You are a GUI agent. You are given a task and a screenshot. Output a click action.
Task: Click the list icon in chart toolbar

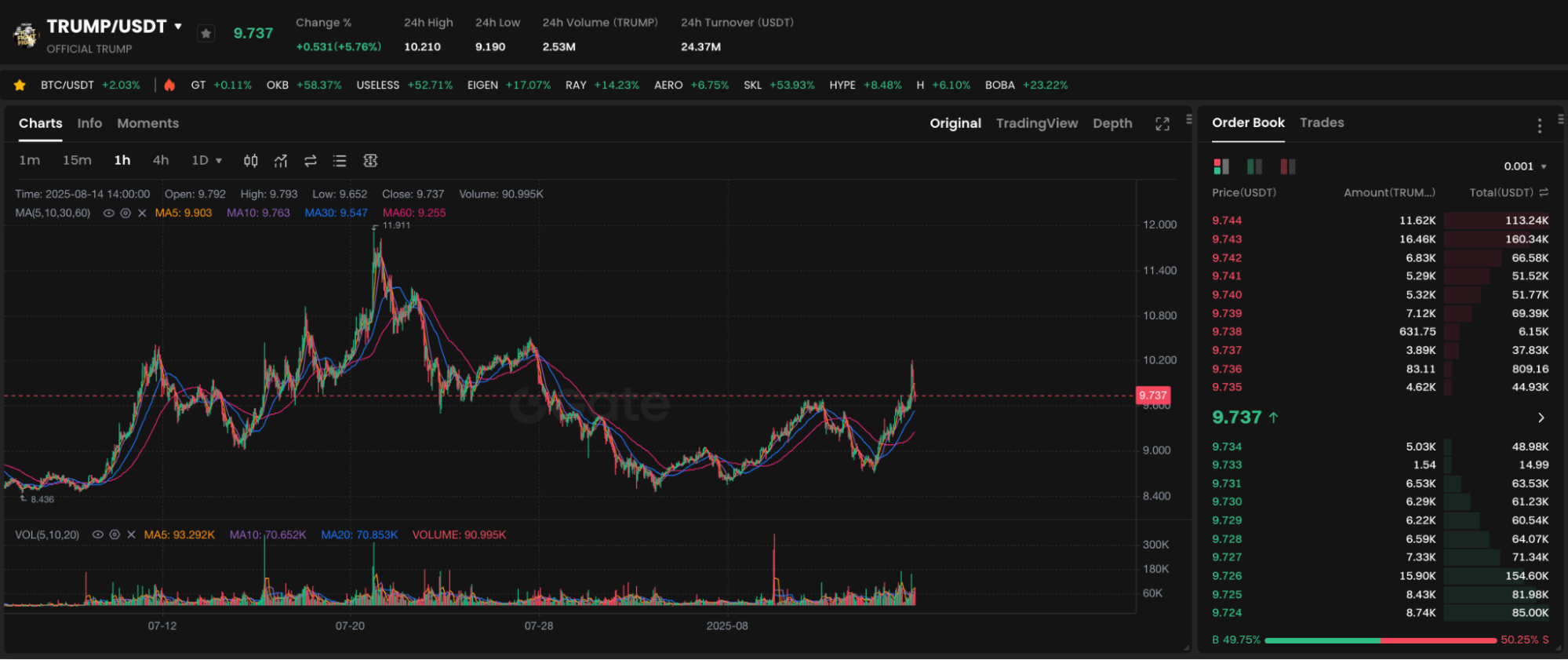tap(340, 161)
